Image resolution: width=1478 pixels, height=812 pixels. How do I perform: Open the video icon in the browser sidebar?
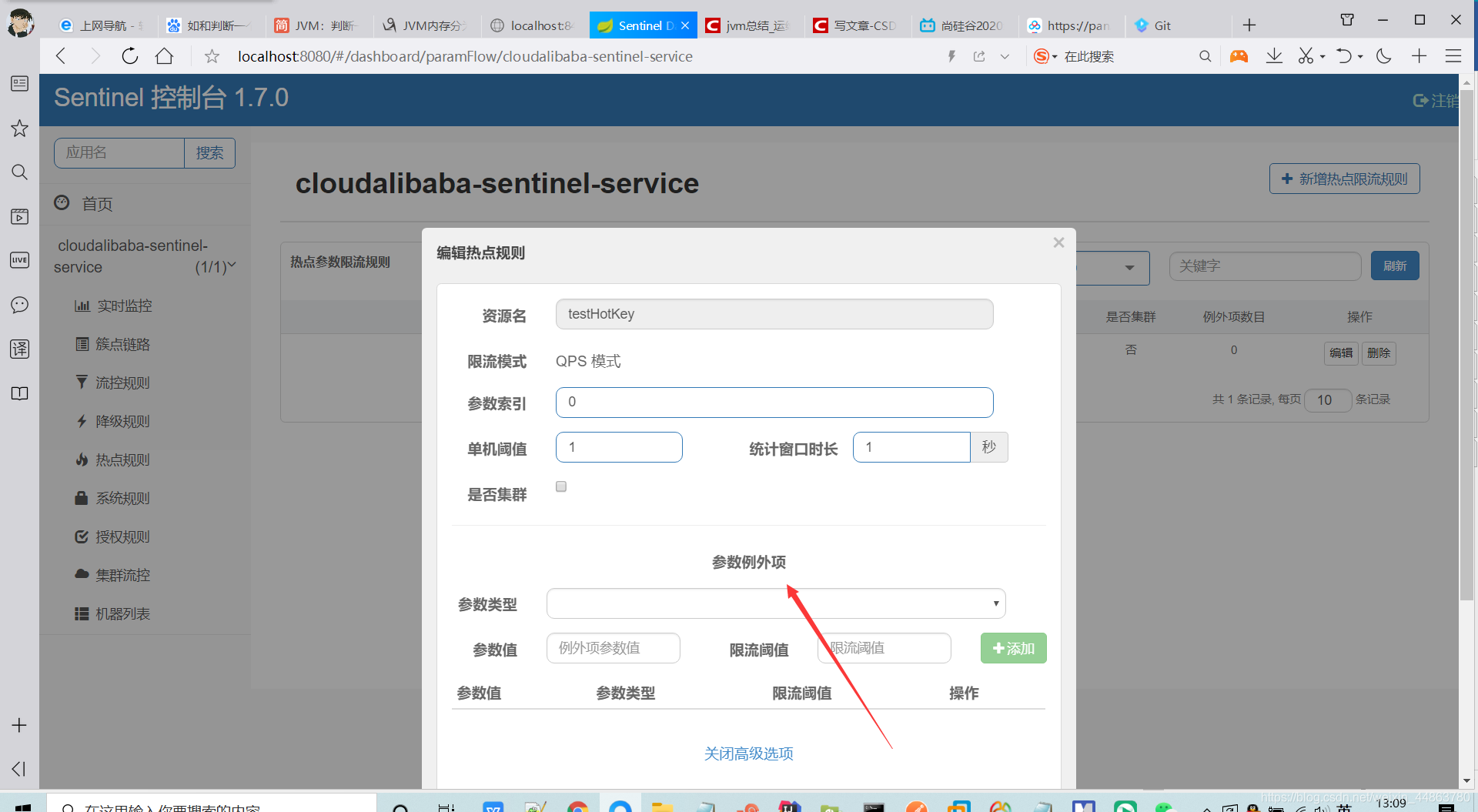point(19,216)
